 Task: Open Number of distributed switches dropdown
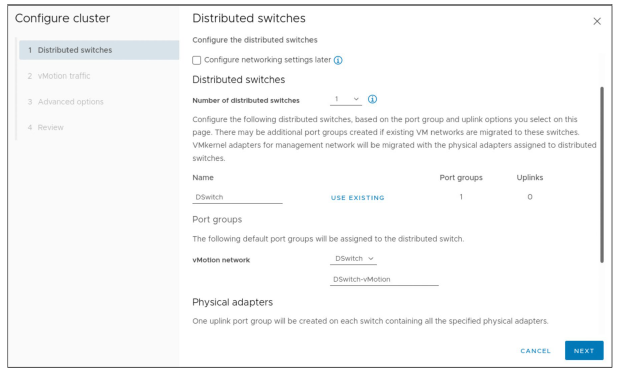[346, 99]
